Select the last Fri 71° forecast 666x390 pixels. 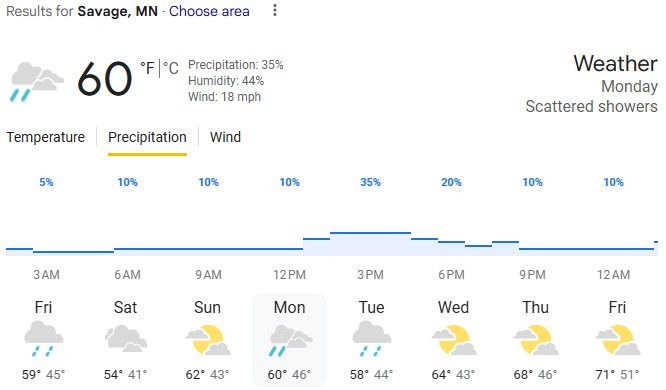click(x=618, y=340)
